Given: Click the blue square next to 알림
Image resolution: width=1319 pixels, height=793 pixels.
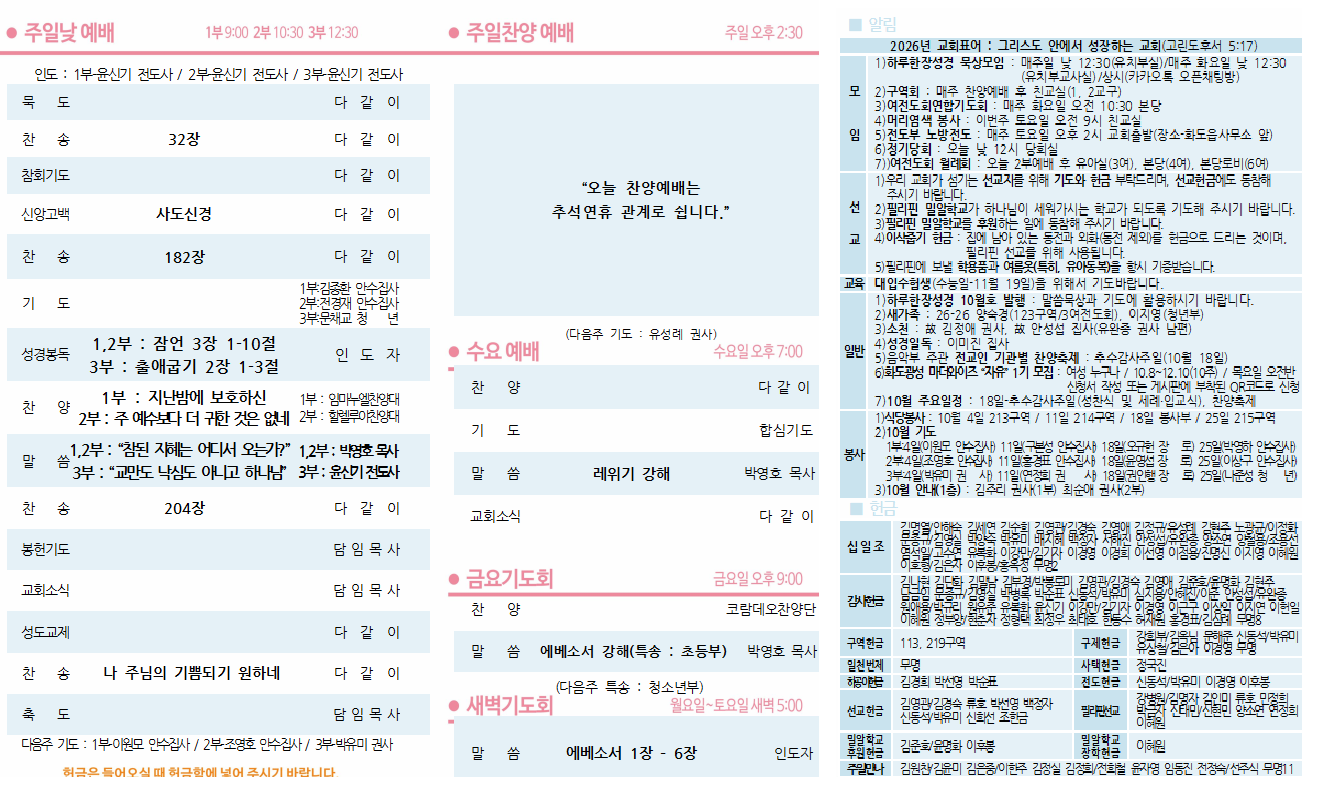Looking at the screenshot, I should click(x=854, y=24).
